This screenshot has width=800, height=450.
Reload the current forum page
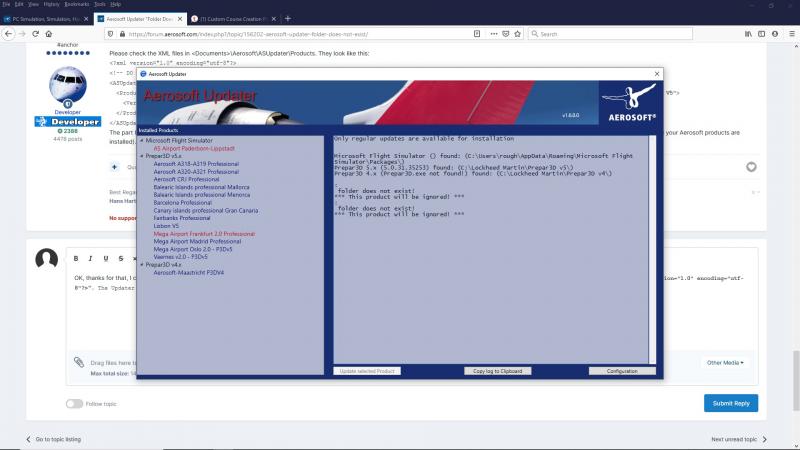tap(35, 34)
